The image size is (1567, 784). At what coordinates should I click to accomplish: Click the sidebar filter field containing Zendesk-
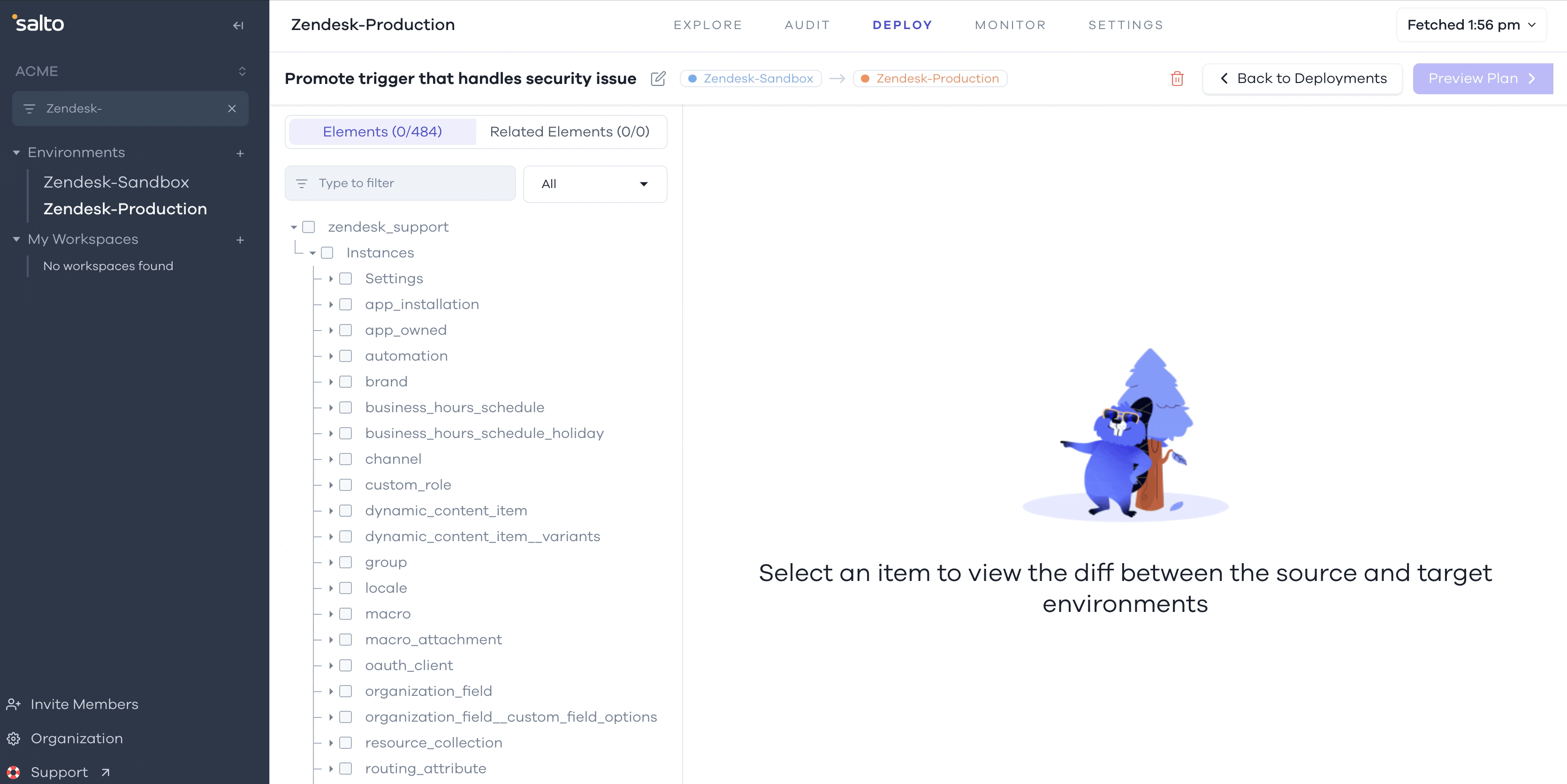130,109
